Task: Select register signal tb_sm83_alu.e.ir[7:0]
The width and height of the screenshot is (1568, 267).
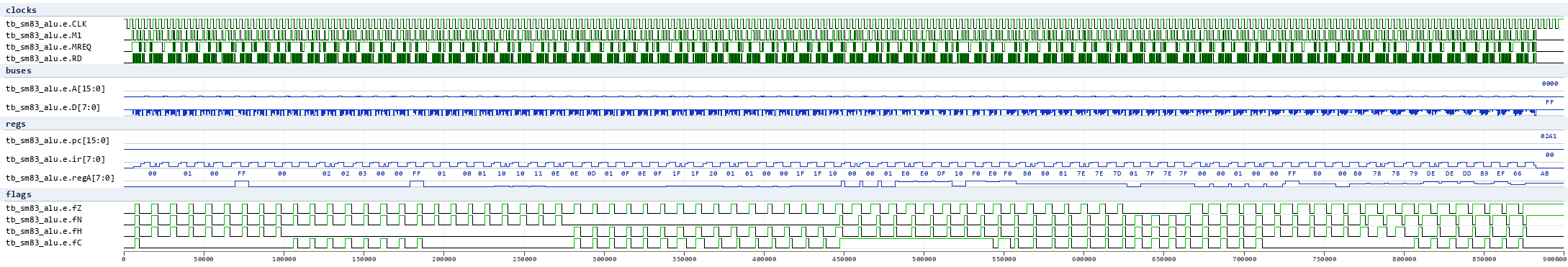Action: [x=55, y=159]
